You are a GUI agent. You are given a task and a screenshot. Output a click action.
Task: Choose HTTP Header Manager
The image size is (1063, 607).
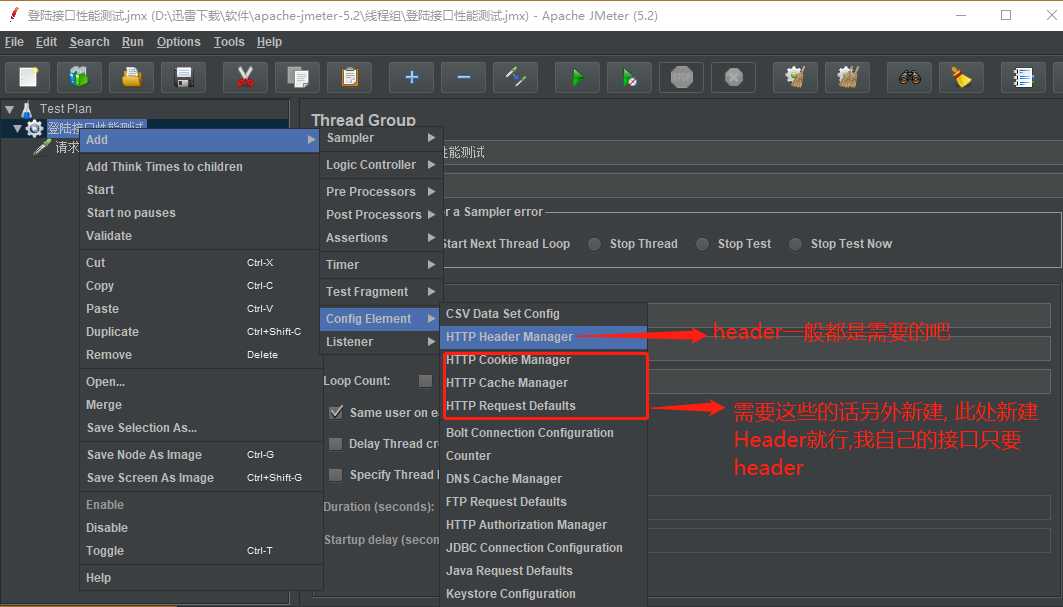click(x=544, y=337)
